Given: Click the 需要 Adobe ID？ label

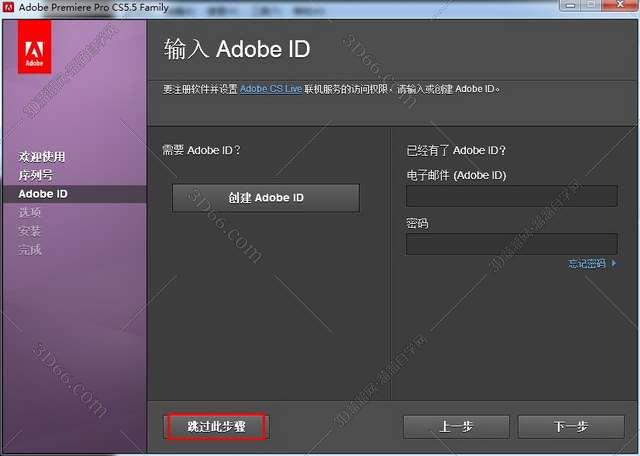Looking at the screenshot, I should click(202, 150).
